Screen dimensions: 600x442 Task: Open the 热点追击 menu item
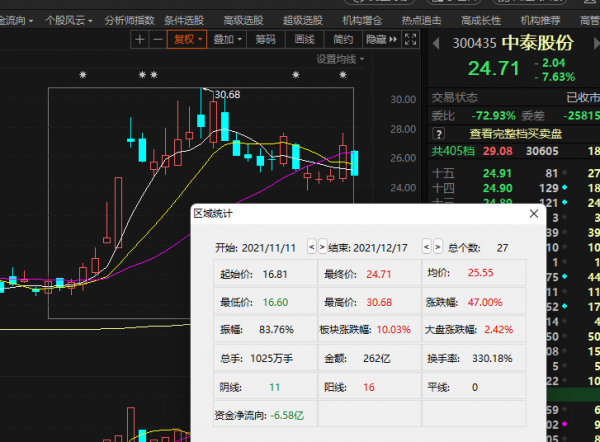pyautogui.click(x=421, y=20)
